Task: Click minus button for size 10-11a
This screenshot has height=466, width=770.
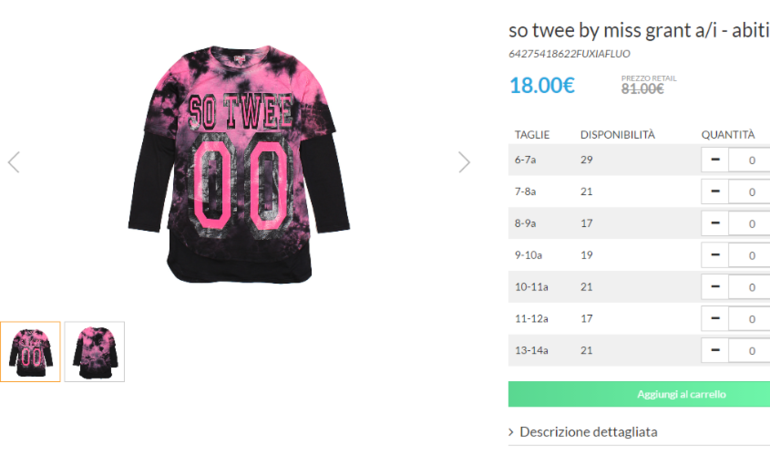Action: click(x=715, y=287)
